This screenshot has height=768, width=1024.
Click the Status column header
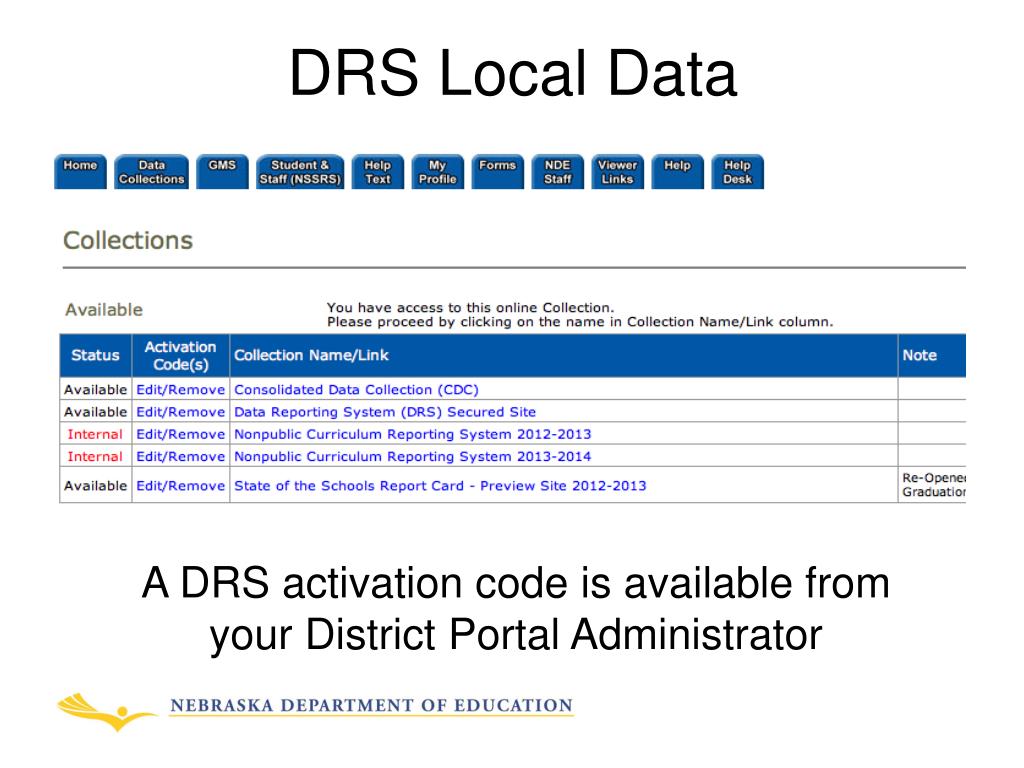pos(96,355)
